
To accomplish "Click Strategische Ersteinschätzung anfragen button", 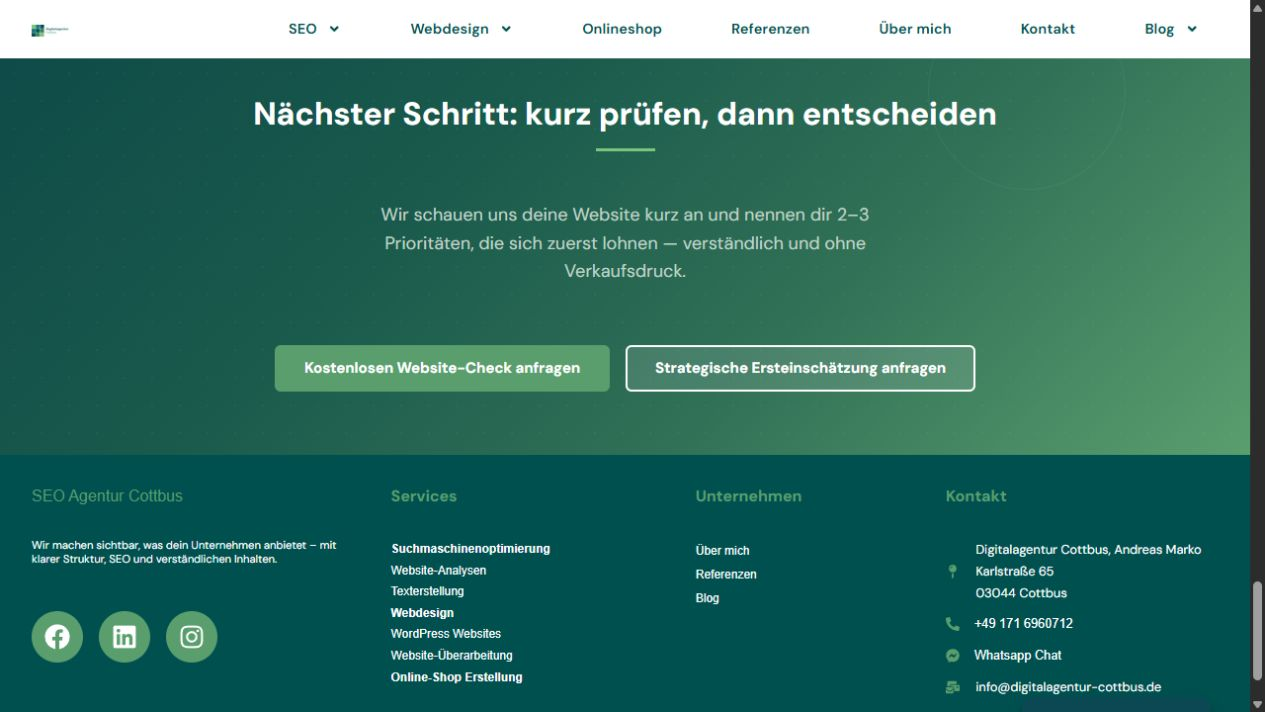I will click(x=800, y=368).
